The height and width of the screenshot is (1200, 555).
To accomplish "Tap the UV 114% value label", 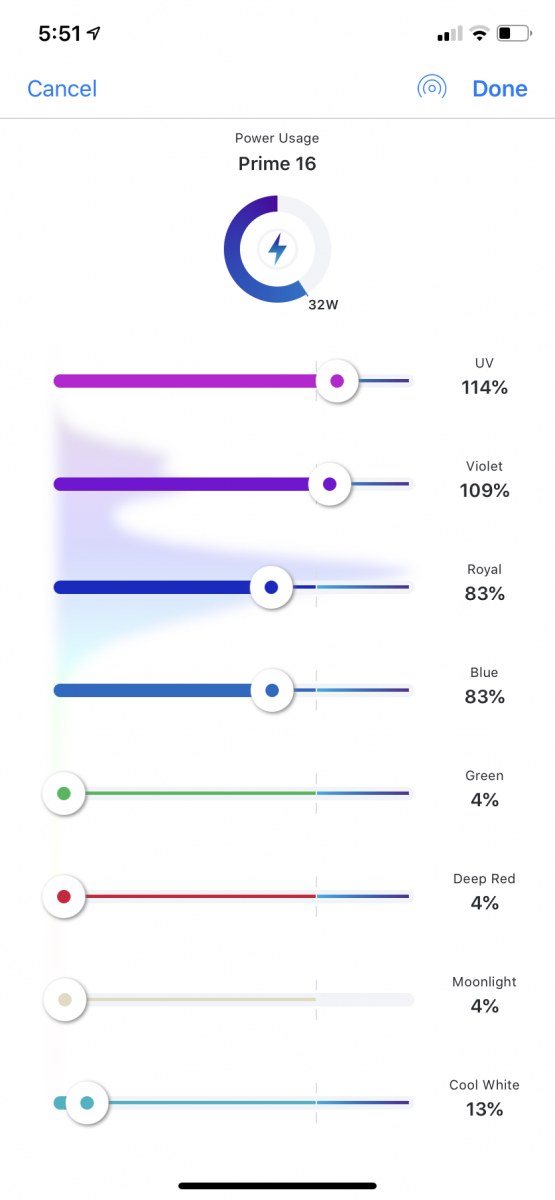I will [x=485, y=387].
